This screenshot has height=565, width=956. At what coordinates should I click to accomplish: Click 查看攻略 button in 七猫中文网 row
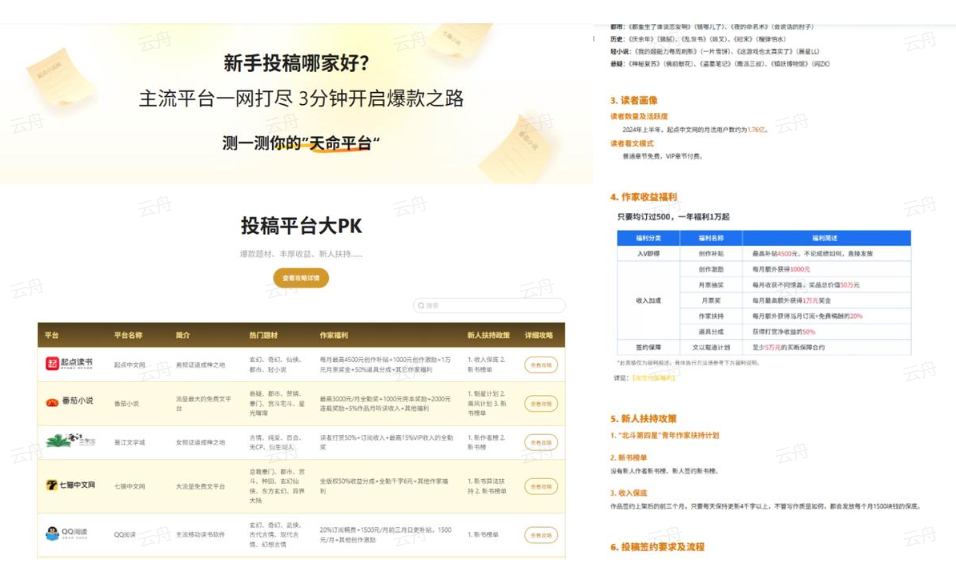click(x=541, y=486)
